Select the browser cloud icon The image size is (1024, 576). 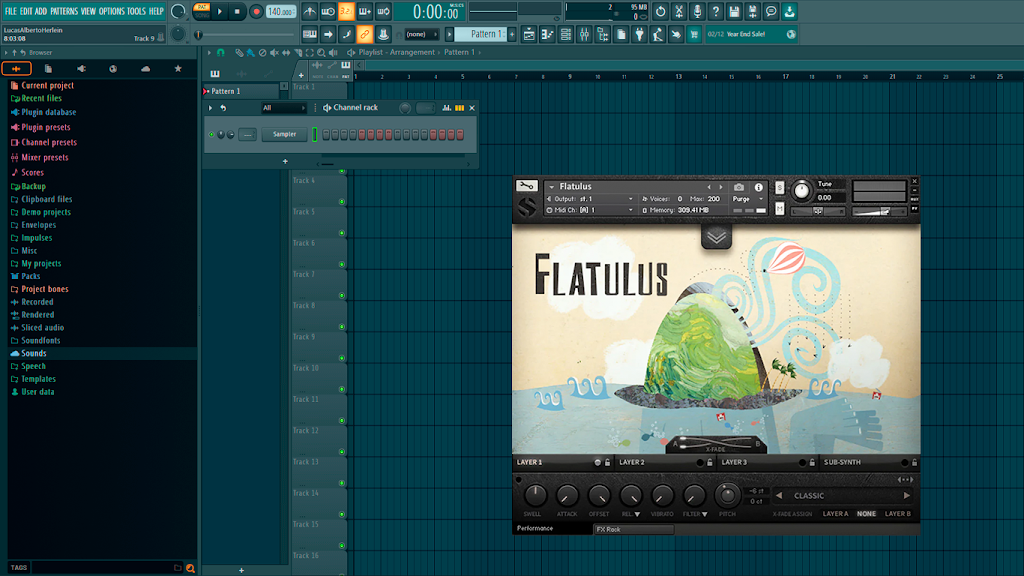145,69
